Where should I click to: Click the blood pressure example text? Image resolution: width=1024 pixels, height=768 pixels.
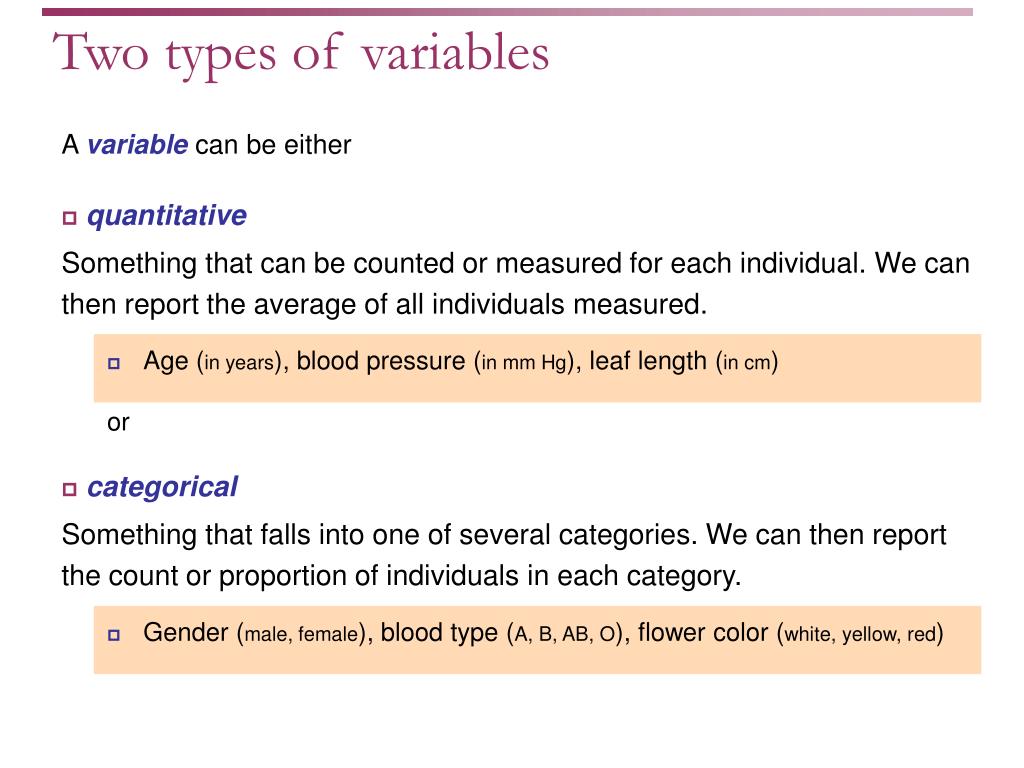(381, 361)
